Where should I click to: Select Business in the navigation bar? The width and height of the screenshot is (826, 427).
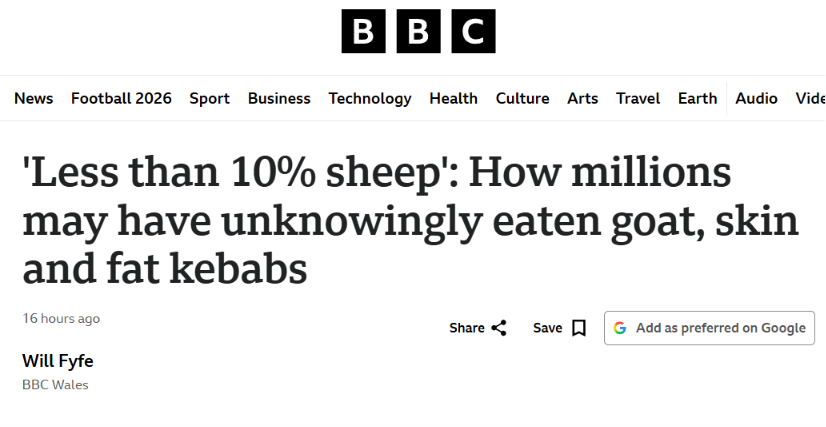[279, 98]
